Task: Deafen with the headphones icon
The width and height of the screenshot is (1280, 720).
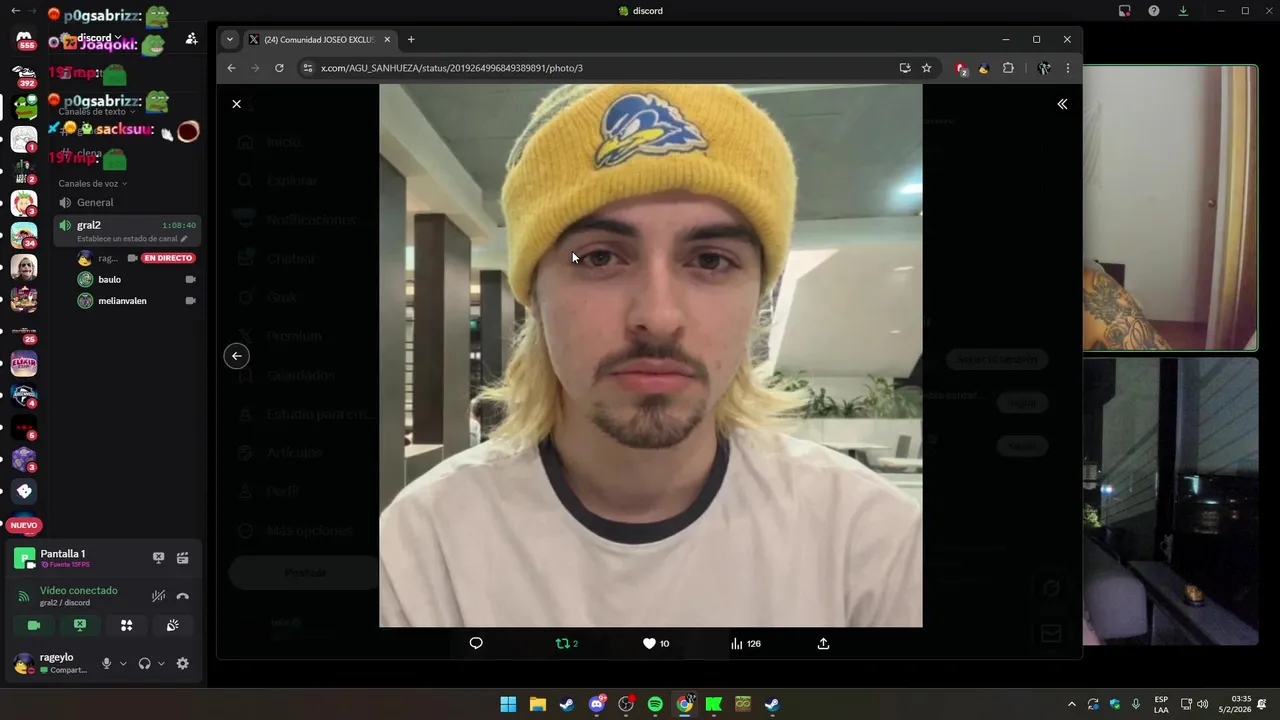Action: point(144,663)
